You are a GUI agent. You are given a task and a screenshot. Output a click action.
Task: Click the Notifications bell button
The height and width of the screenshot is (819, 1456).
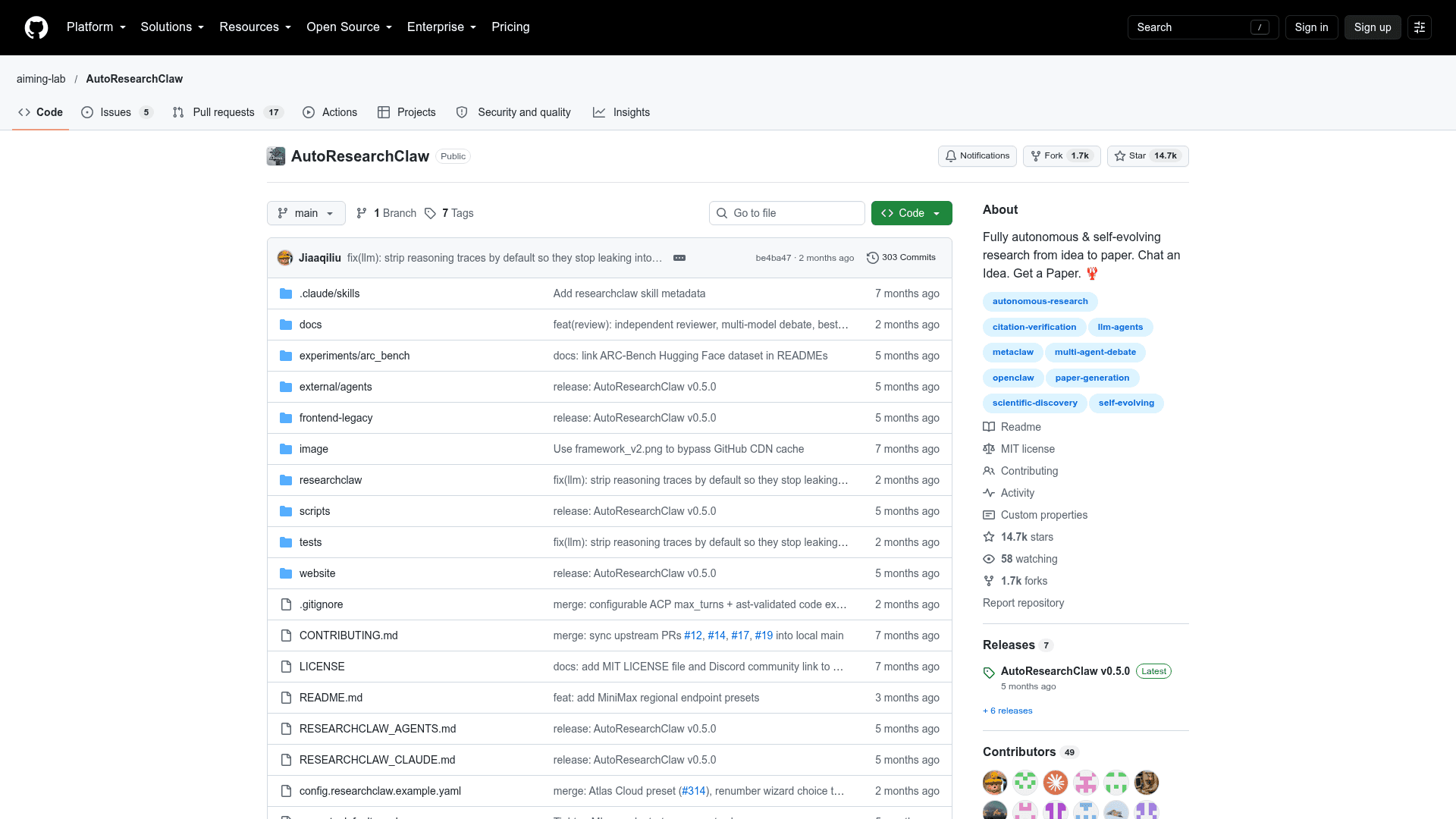pos(977,156)
